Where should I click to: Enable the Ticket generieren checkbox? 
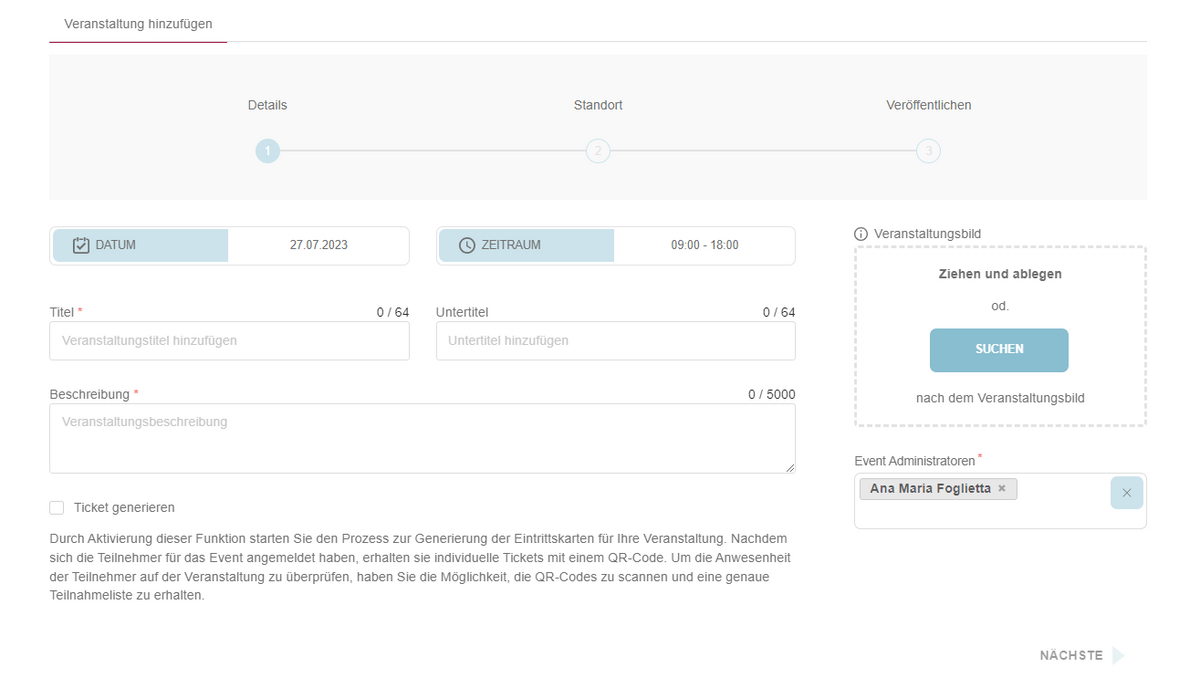tap(57, 508)
